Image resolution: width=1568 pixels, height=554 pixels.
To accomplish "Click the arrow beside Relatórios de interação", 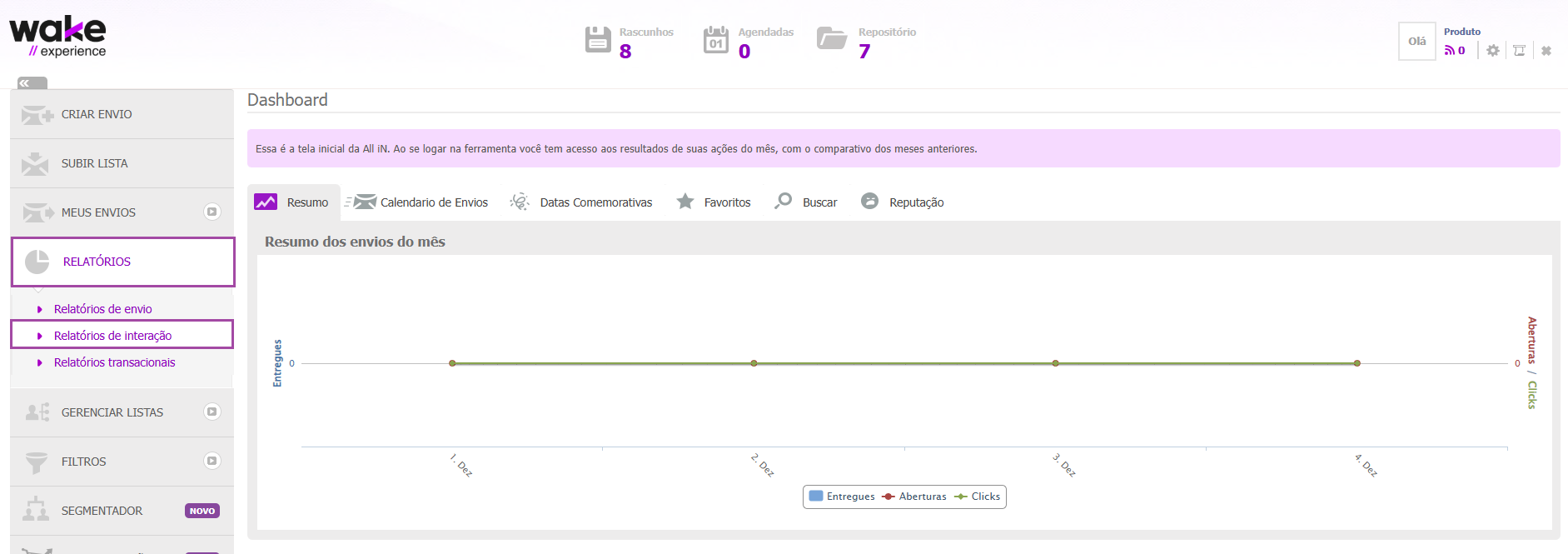I will 39,336.
